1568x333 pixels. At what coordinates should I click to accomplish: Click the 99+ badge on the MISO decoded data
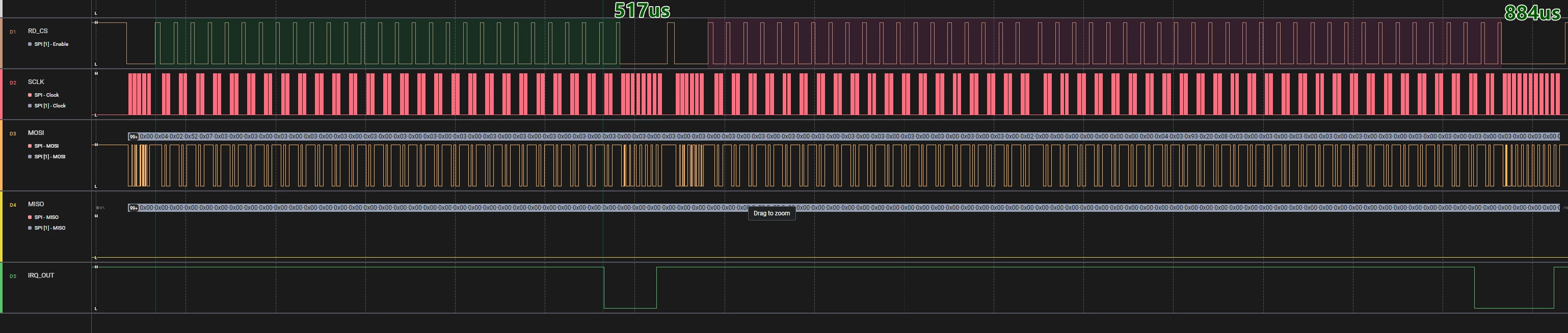point(134,208)
